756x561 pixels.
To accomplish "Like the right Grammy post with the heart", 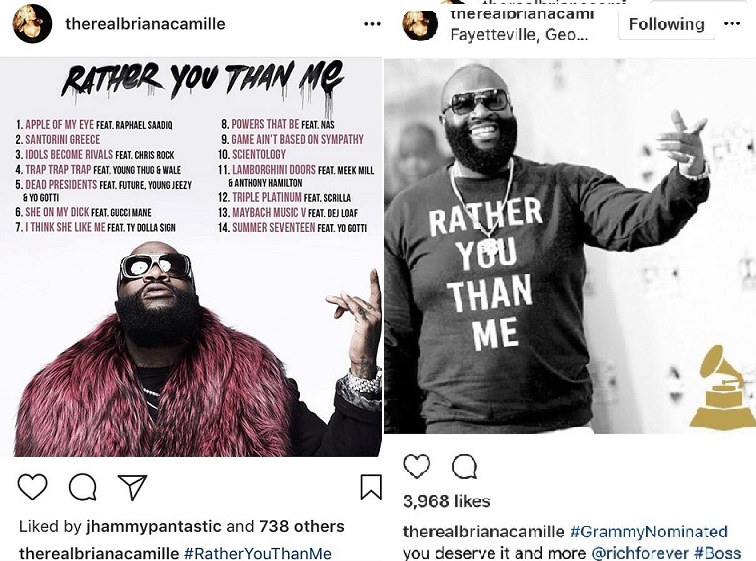I will coord(417,466).
